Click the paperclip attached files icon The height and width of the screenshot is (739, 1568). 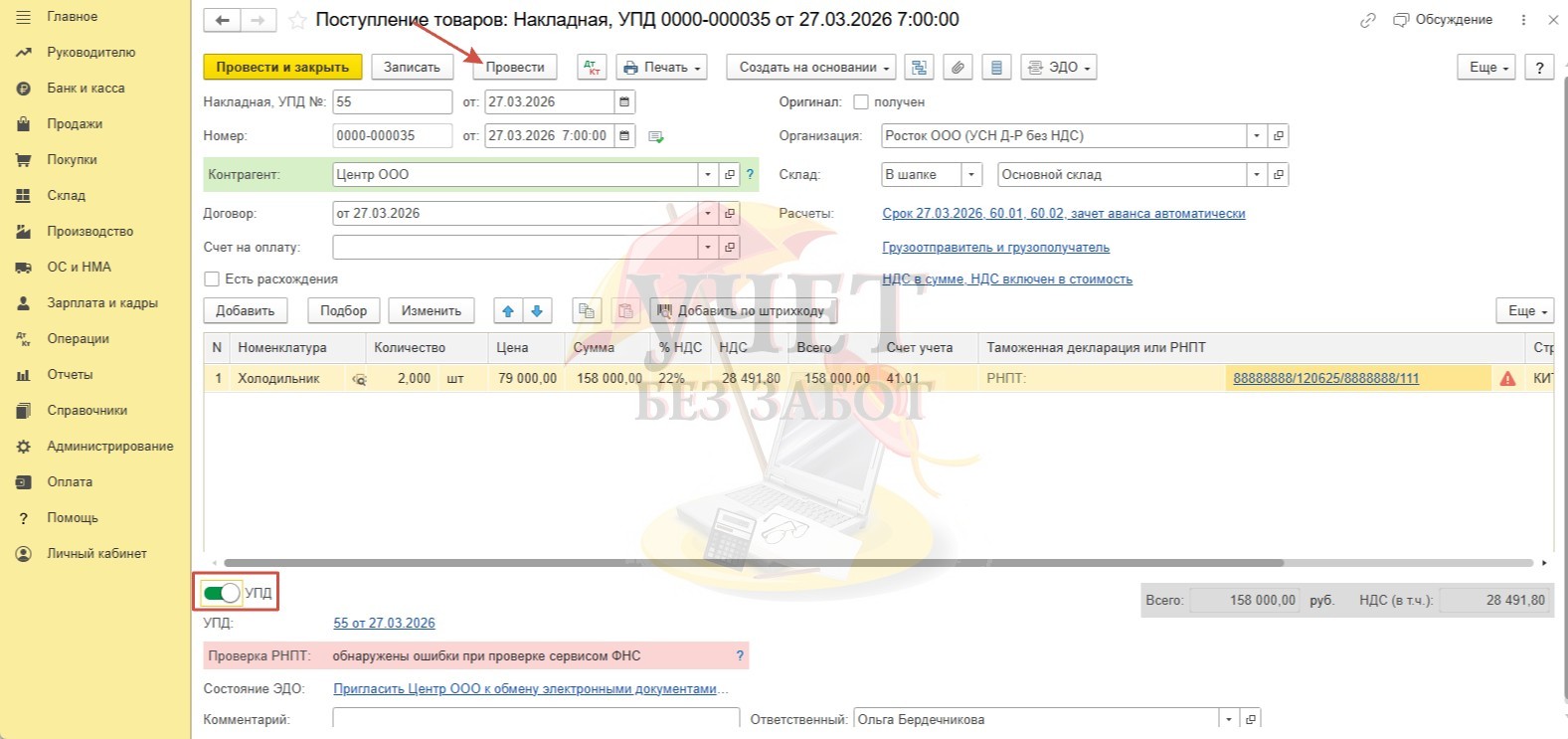pyautogui.click(x=958, y=68)
